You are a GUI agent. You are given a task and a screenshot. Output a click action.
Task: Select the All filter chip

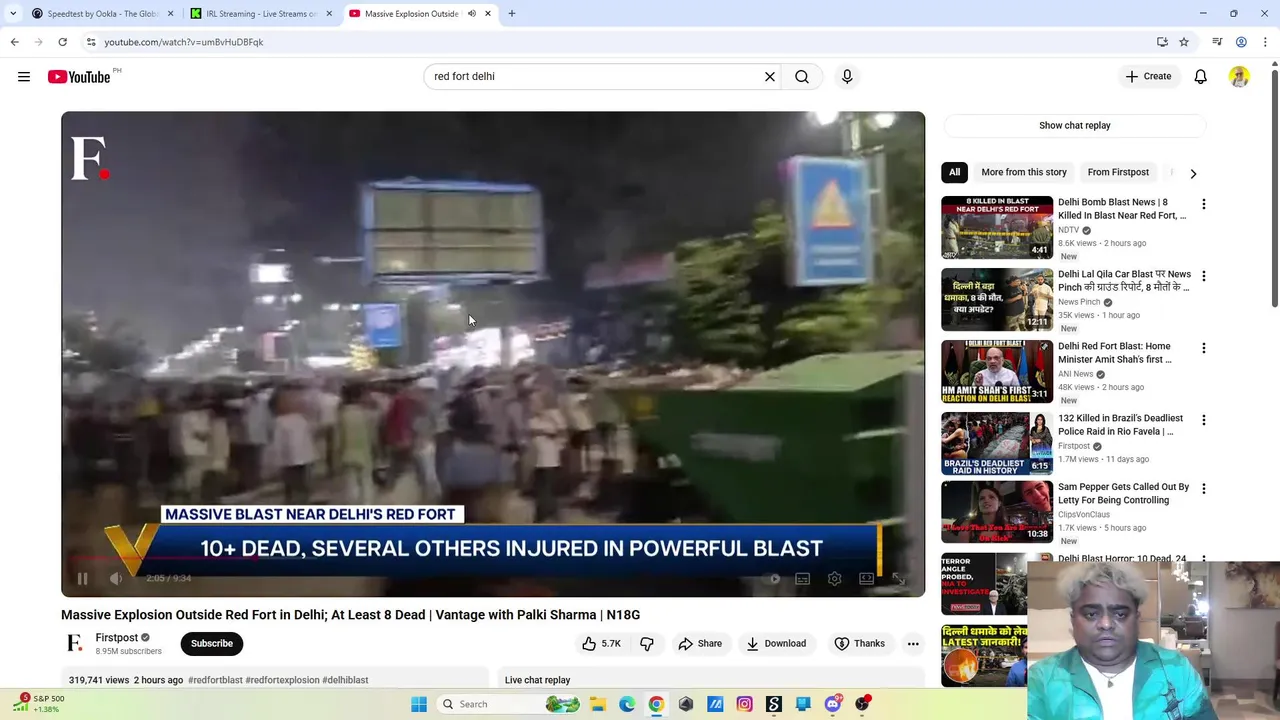coord(955,172)
